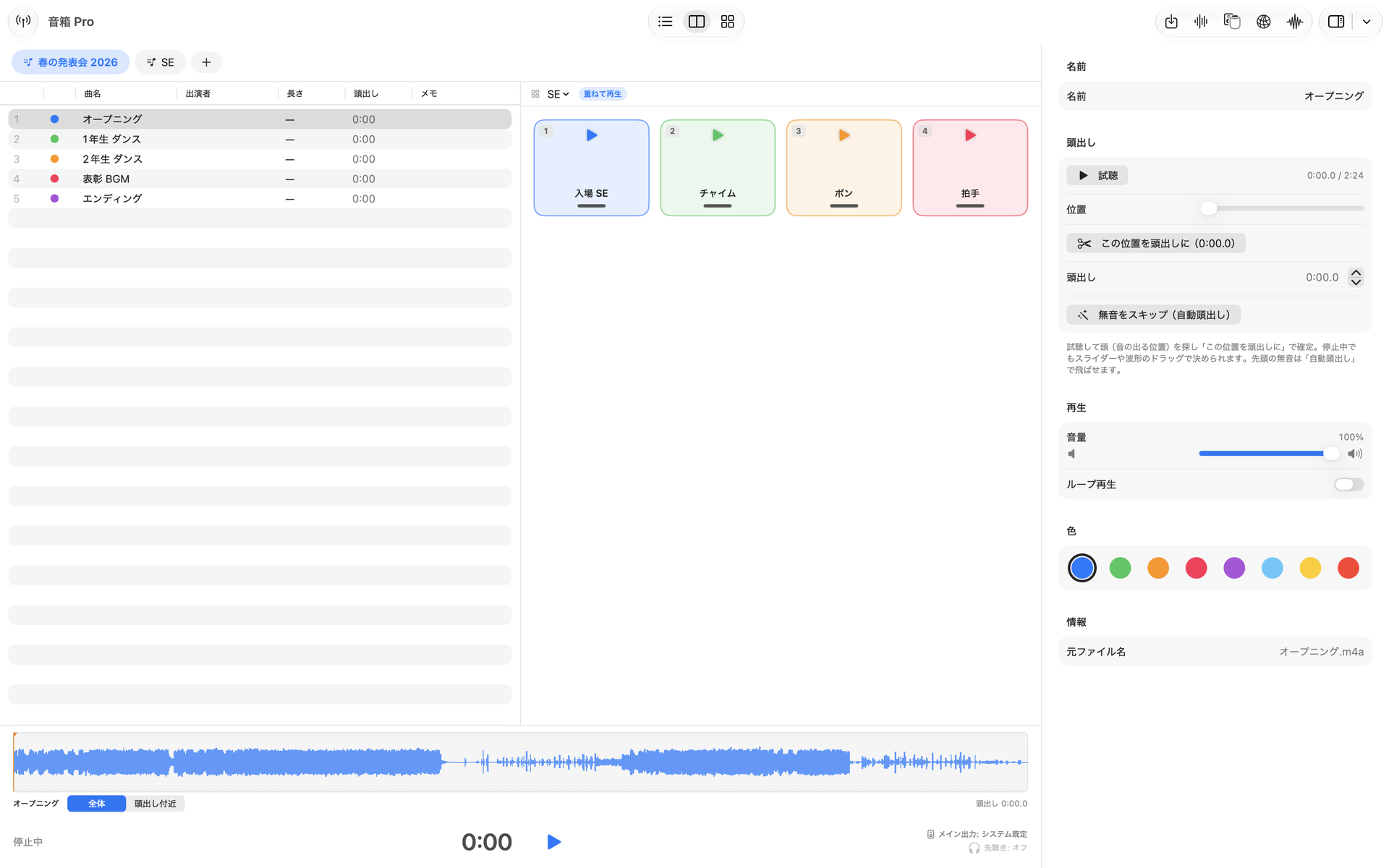
Task: Select the 表彰 BGM track row
Action: point(260,179)
